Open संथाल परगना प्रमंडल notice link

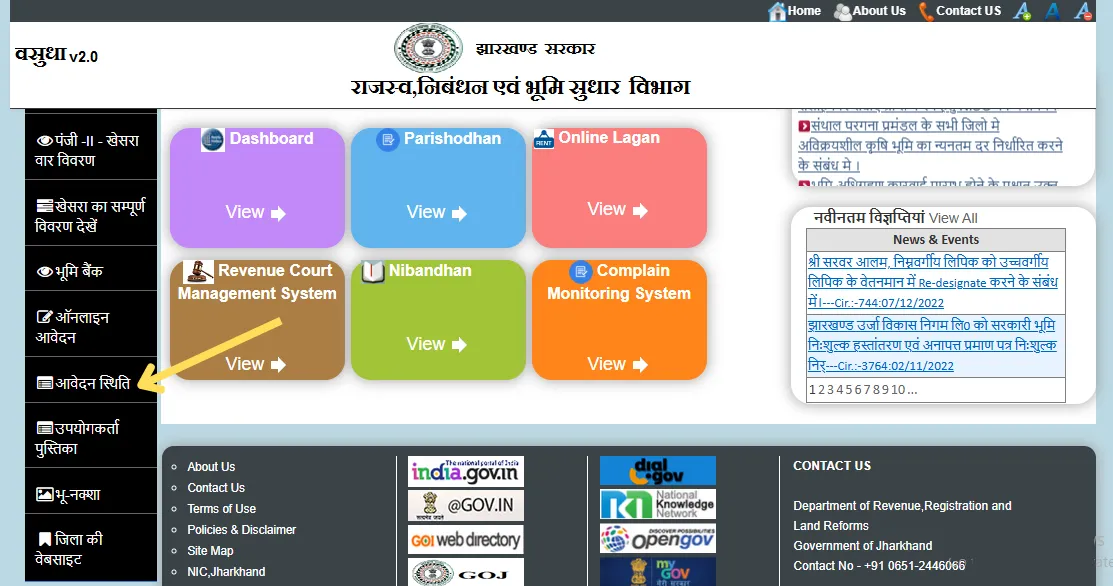click(x=930, y=145)
